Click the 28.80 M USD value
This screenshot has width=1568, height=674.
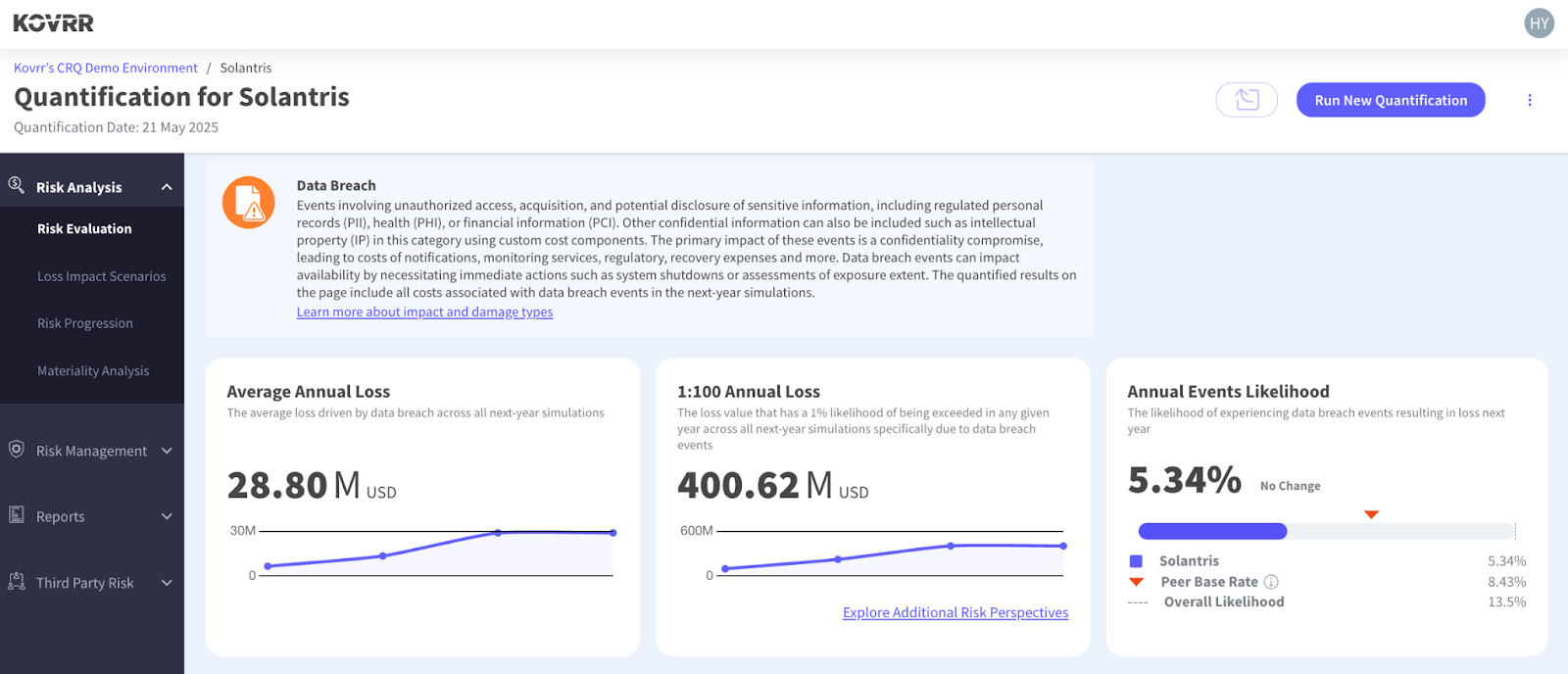point(312,485)
